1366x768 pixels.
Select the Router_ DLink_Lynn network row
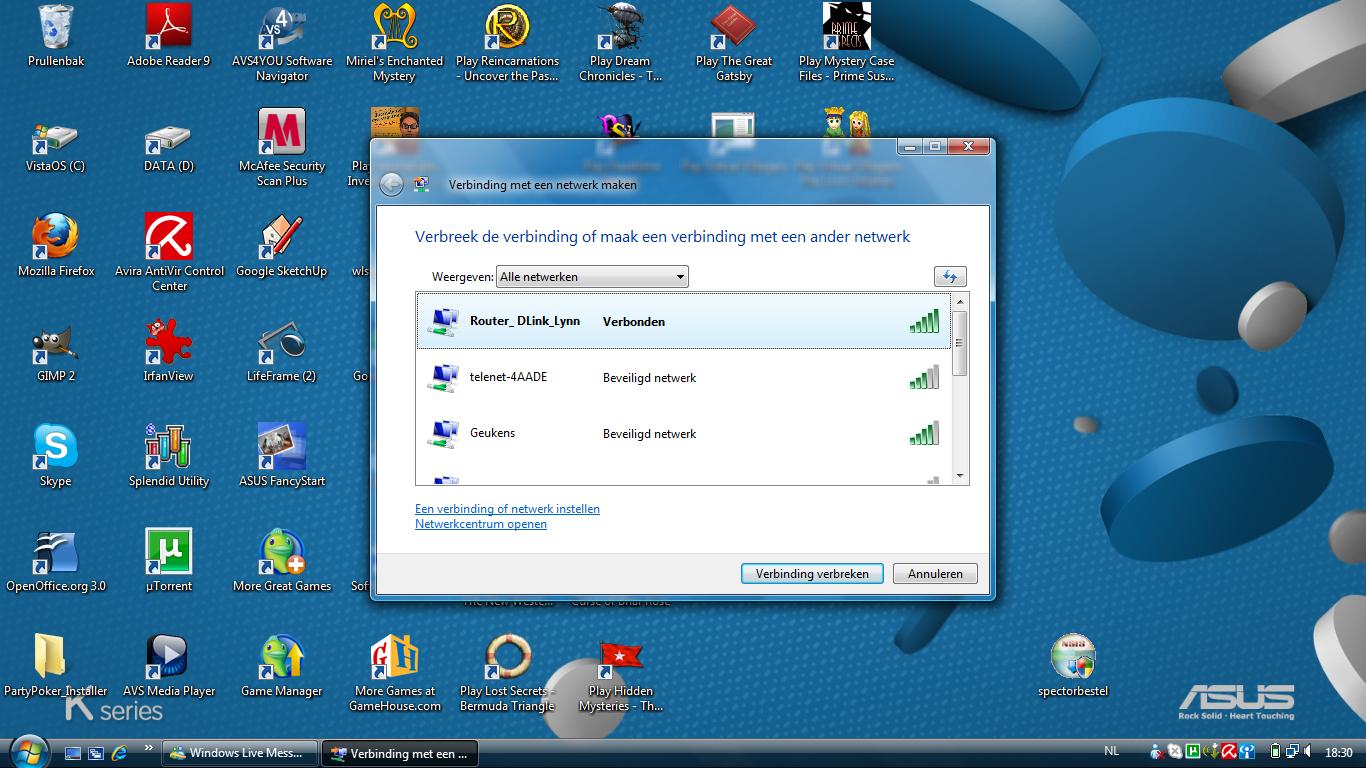point(683,321)
